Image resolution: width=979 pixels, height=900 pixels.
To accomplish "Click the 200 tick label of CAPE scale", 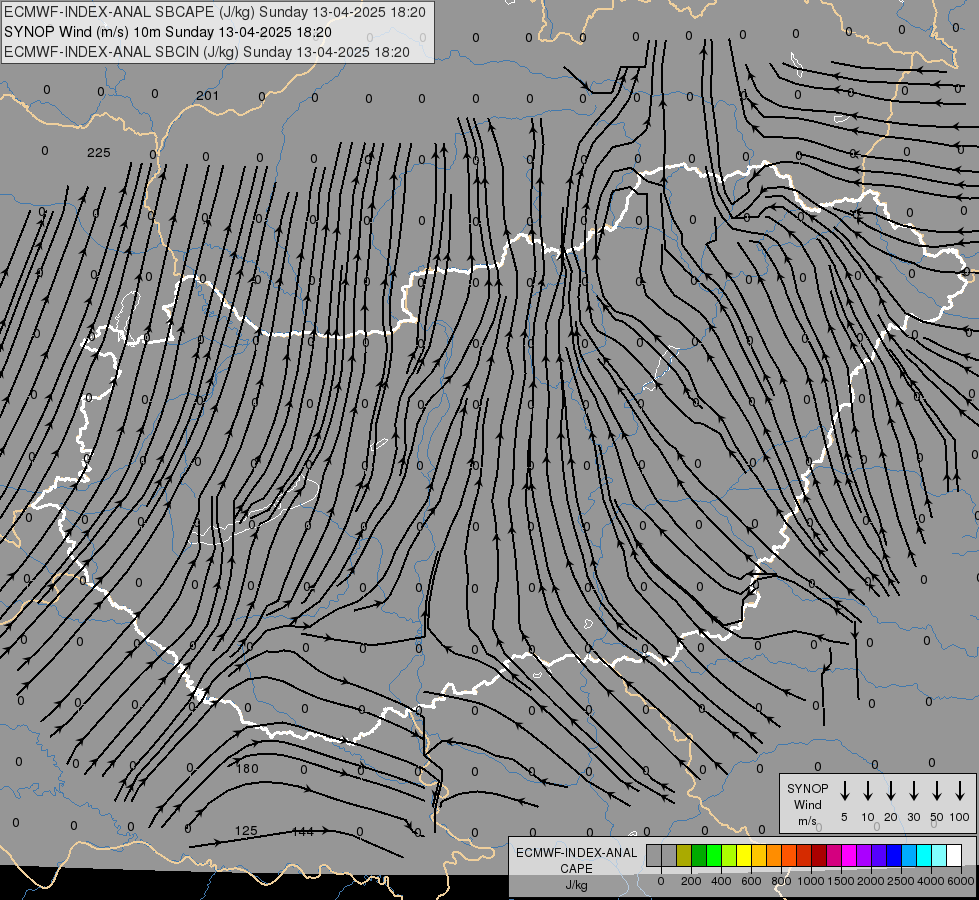I will 691,881.
